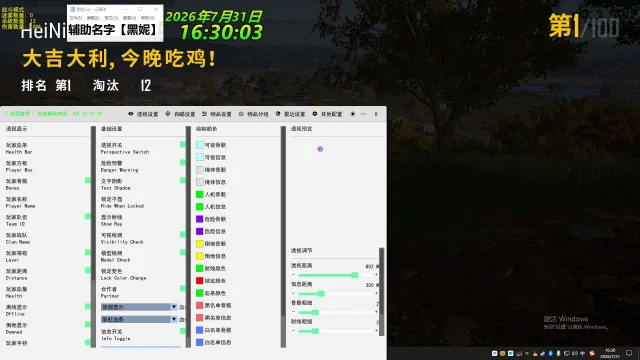Open the 雷达设置 tab
Screen dimensions: 640x360
[x=290, y=114]
